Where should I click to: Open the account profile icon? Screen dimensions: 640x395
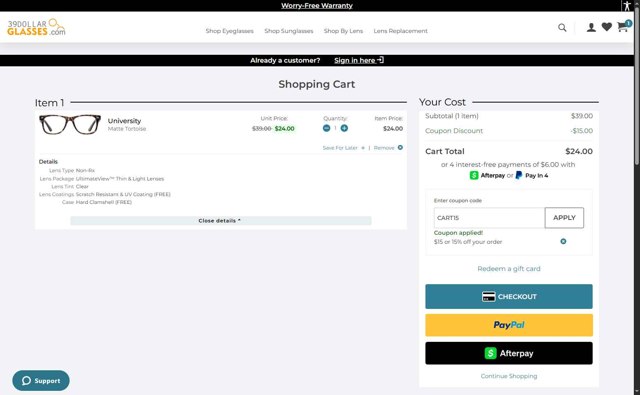coord(591,27)
